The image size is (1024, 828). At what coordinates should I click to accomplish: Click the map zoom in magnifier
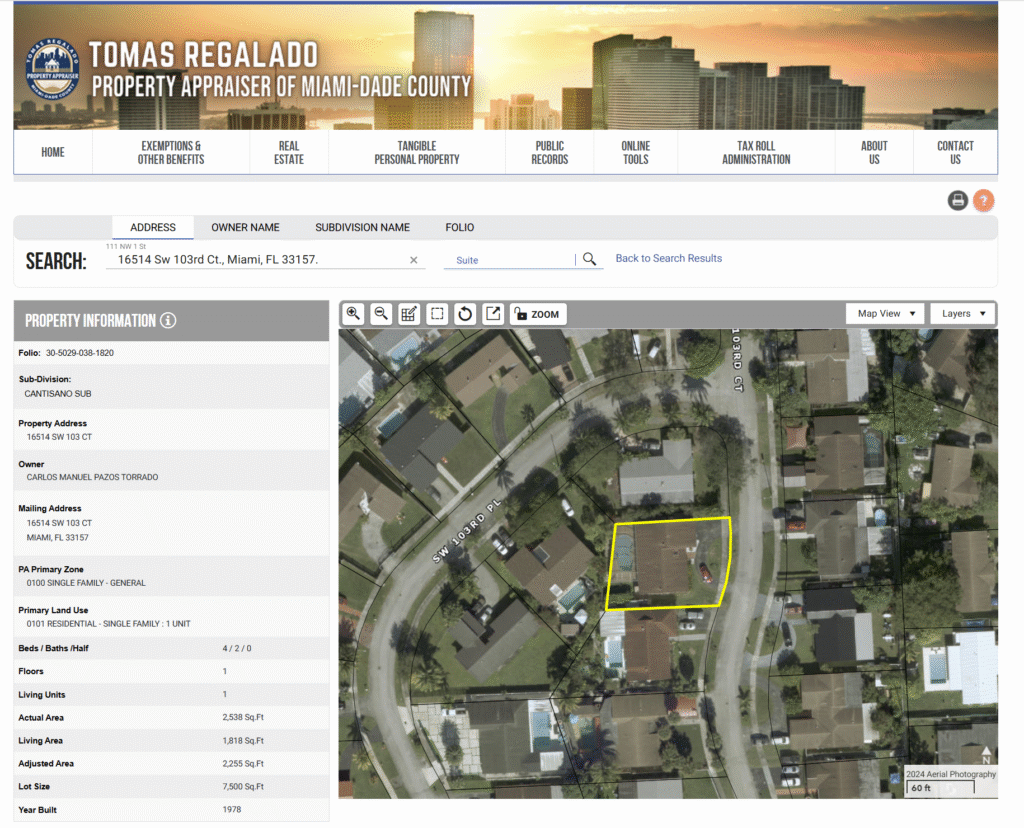pyautogui.click(x=353, y=314)
